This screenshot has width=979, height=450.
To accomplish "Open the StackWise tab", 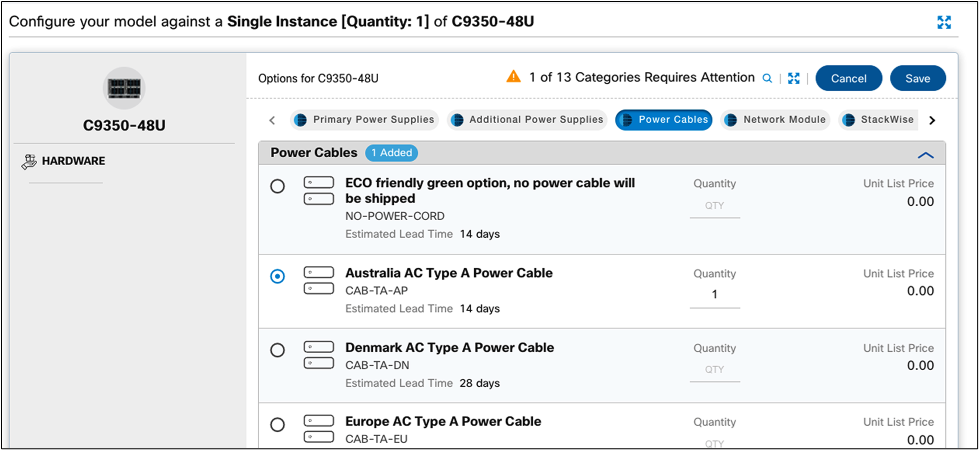I will point(877,120).
